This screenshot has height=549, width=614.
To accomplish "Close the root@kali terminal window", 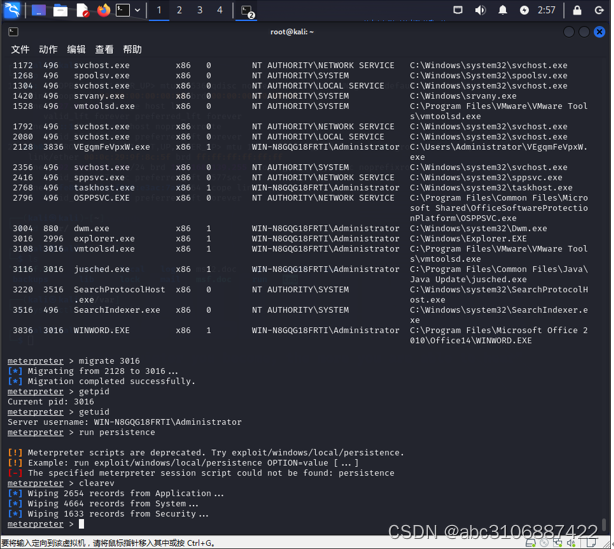I will (x=599, y=32).
